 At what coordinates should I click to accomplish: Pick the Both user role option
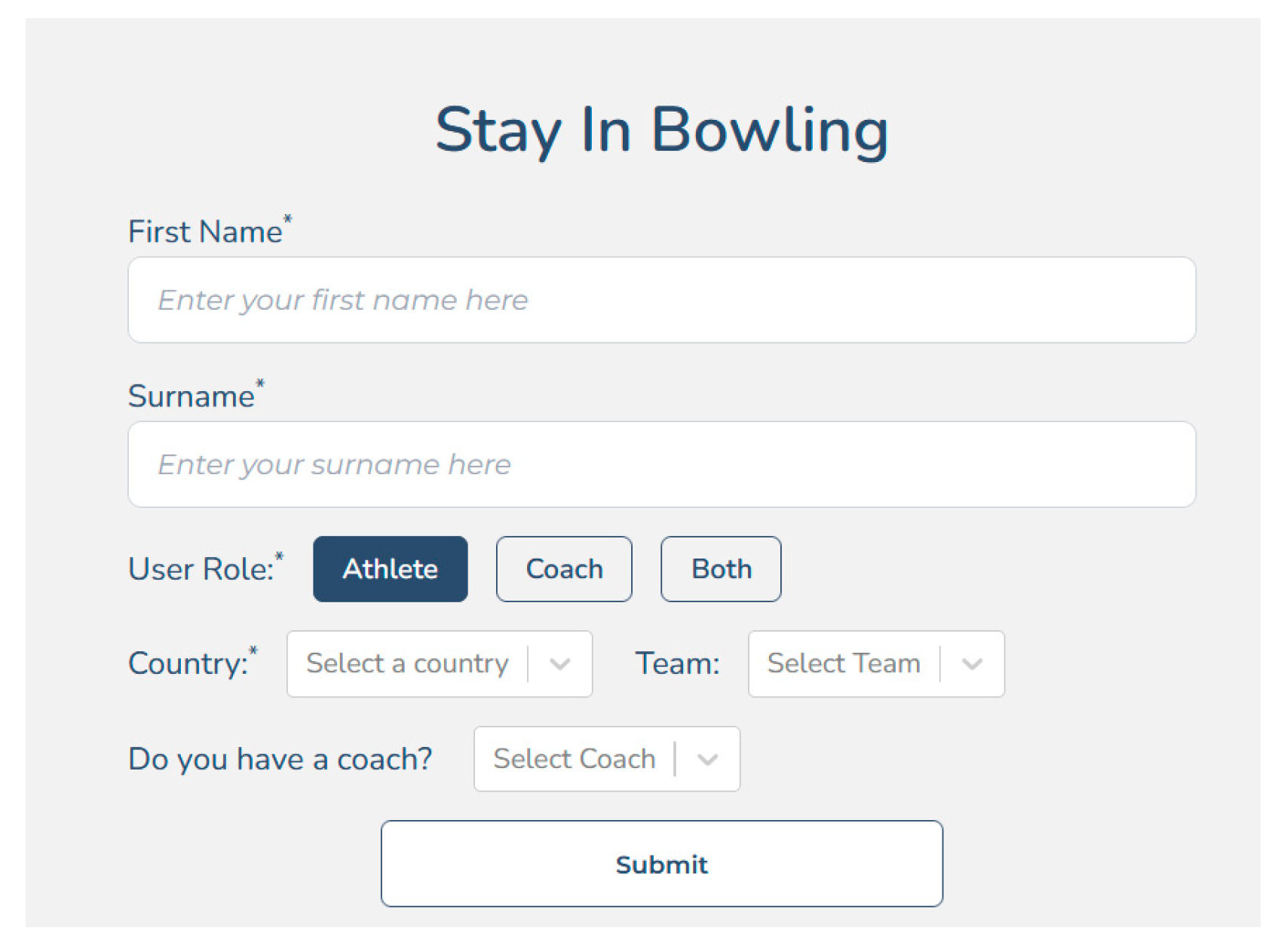tap(721, 569)
